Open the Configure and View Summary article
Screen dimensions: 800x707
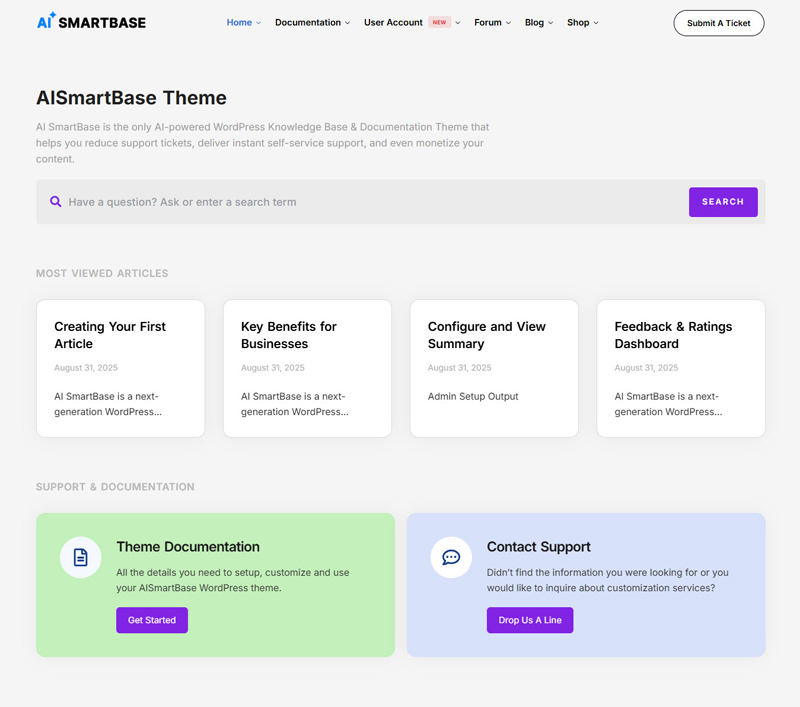[487, 335]
